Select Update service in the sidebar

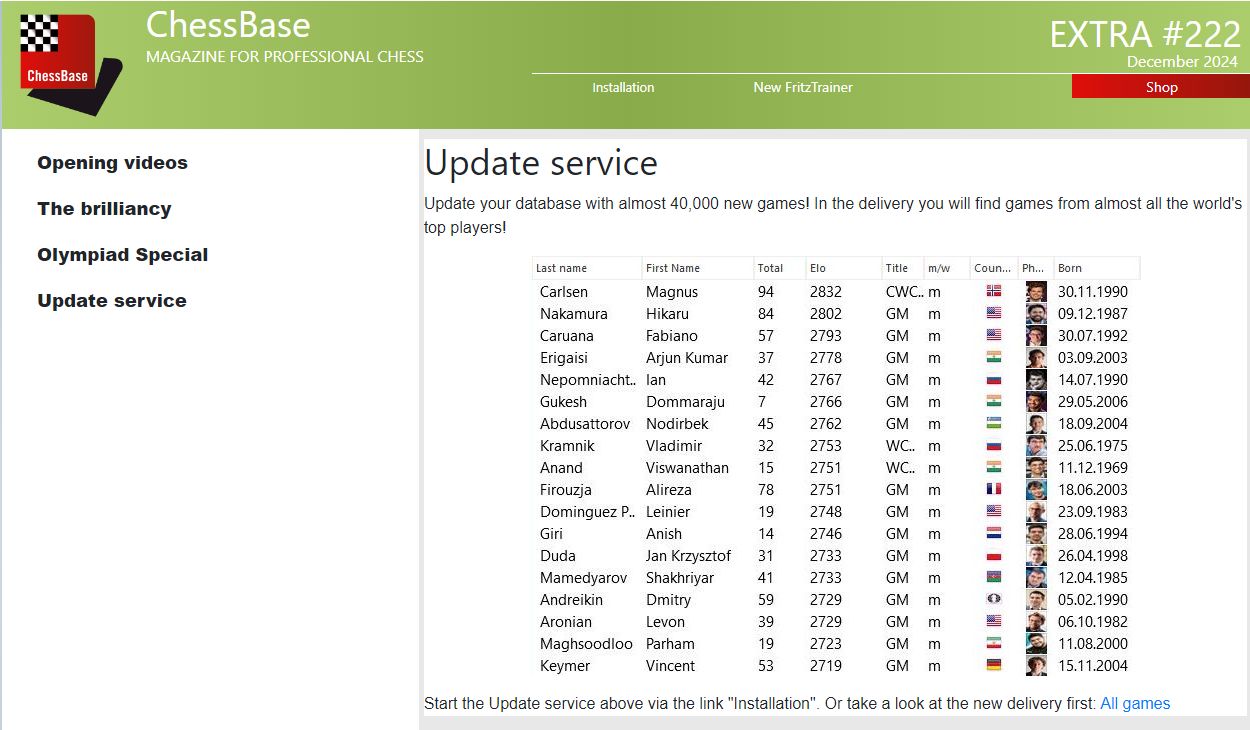click(x=111, y=301)
